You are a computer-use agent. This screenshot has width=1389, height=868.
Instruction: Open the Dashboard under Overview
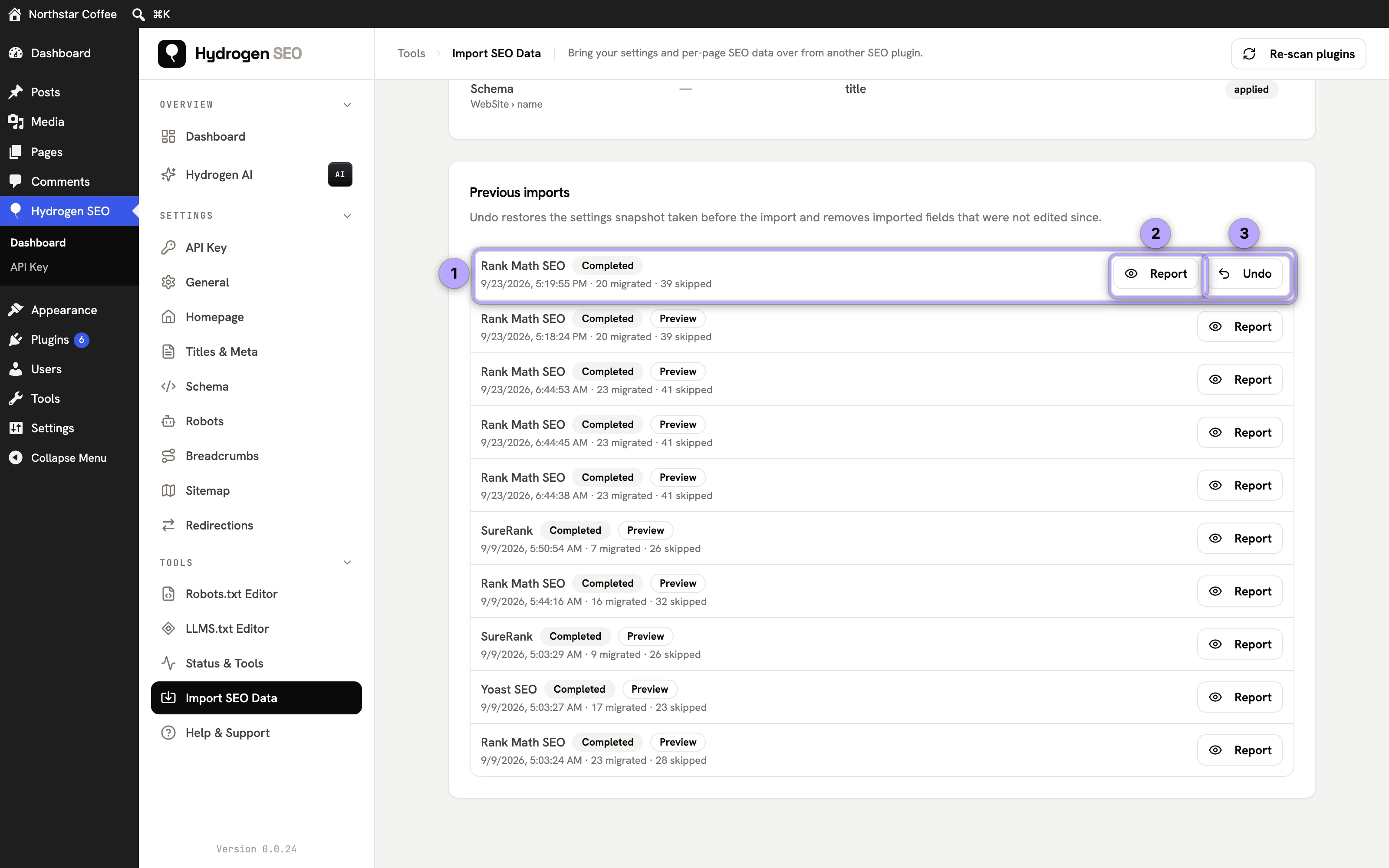(x=257, y=137)
